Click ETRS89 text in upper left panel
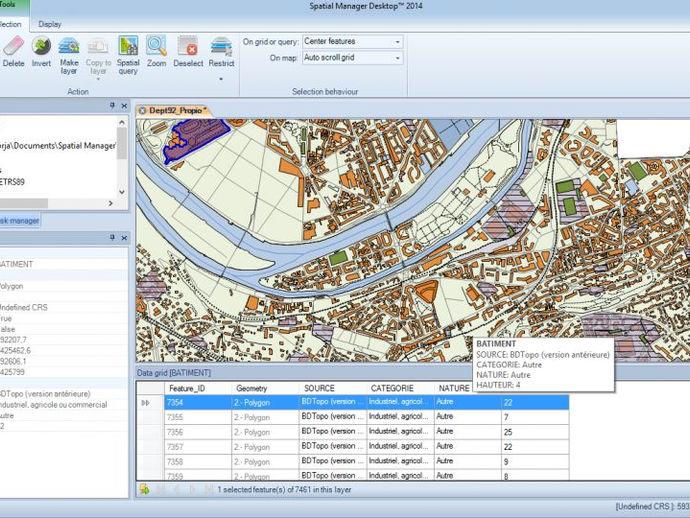This screenshot has height=518, width=690. [x=12, y=181]
